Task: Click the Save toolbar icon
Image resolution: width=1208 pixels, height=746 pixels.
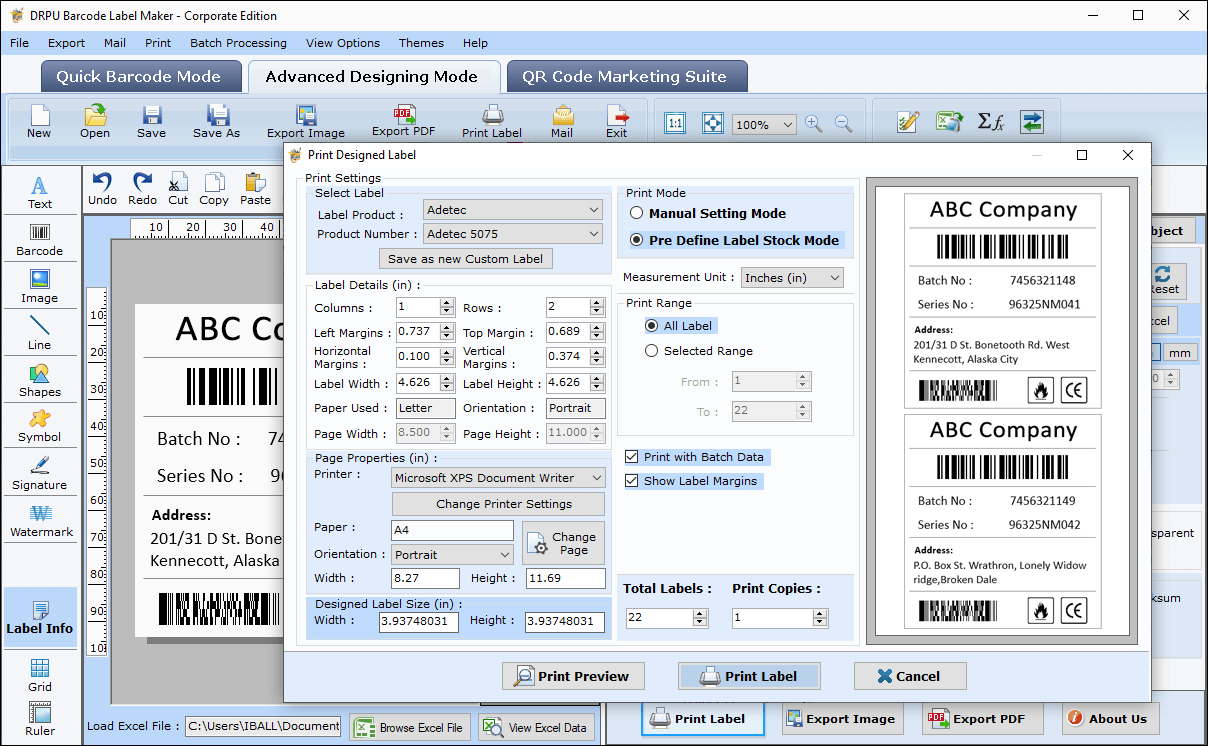Action: pos(152,121)
